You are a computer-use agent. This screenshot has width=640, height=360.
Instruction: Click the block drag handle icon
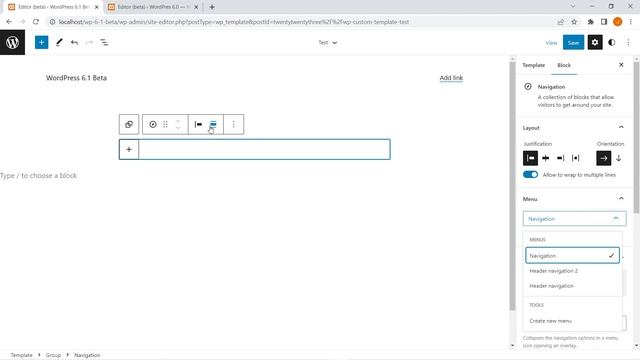point(165,124)
